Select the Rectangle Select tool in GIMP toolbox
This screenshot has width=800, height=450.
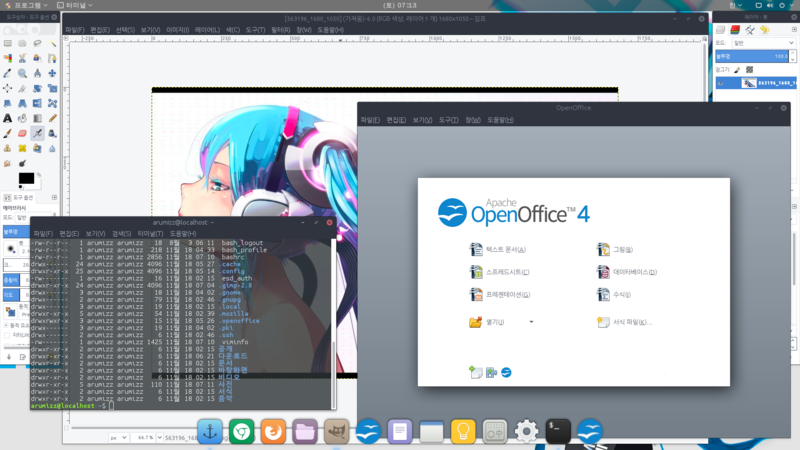click(x=8, y=43)
